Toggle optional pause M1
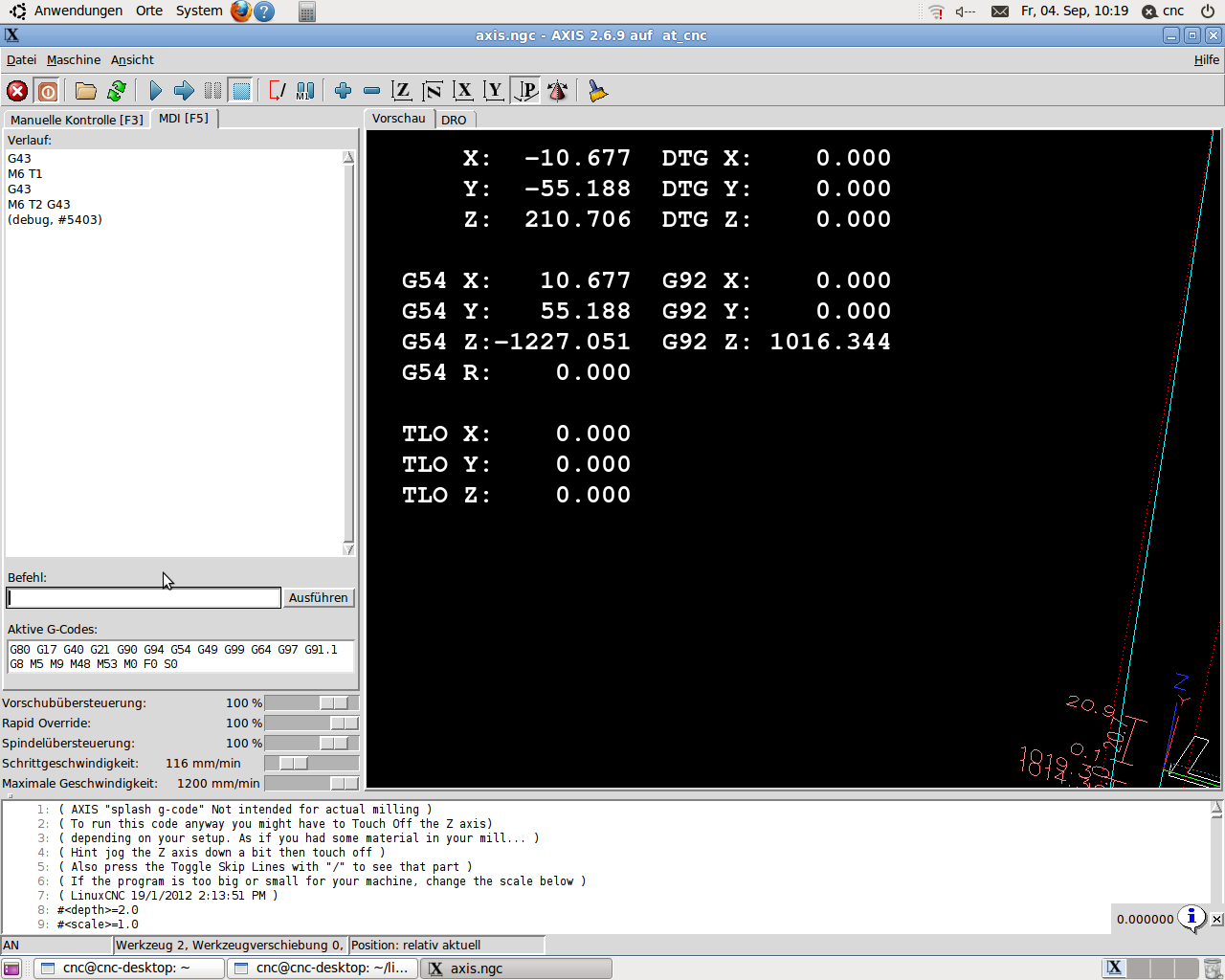Image resolution: width=1225 pixels, height=980 pixels. pyautogui.click(x=305, y=91)
